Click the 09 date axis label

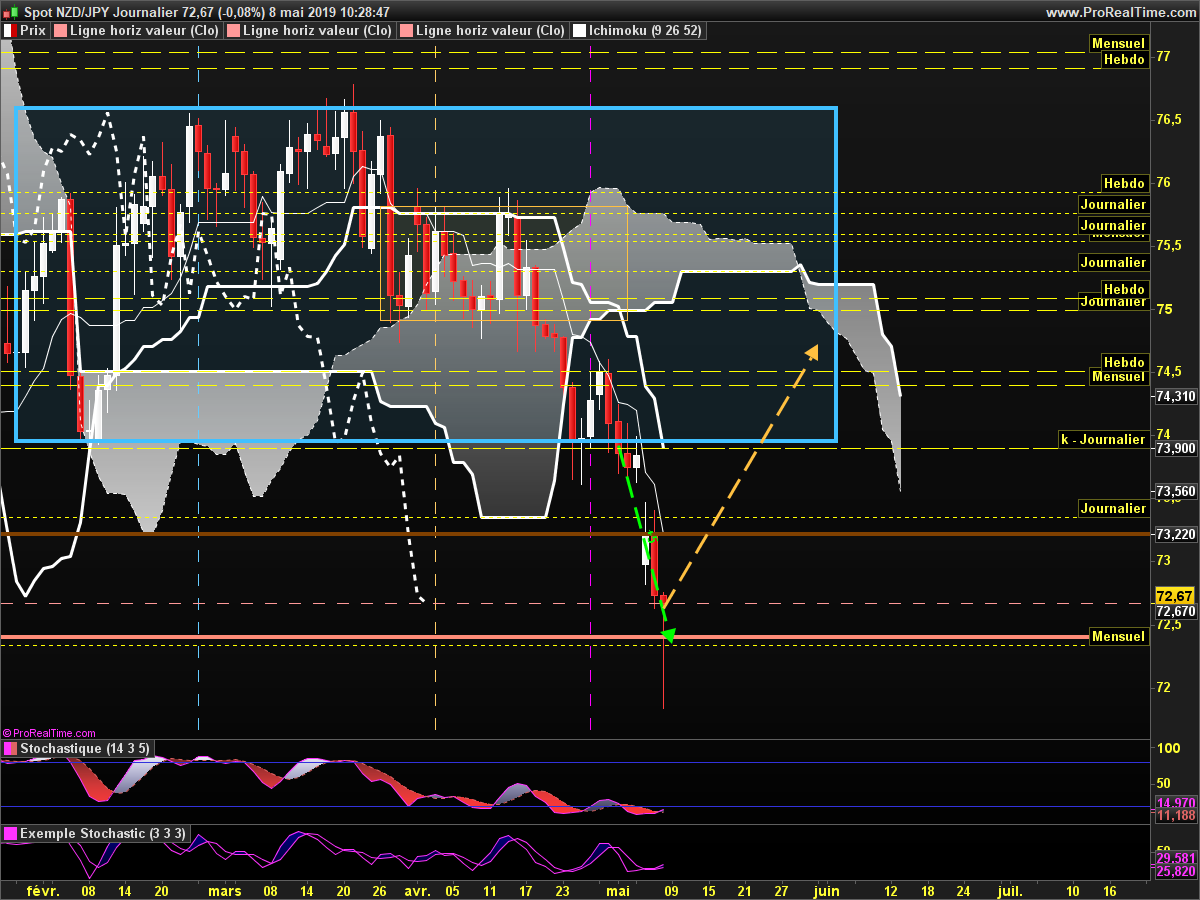pos(670,890)
